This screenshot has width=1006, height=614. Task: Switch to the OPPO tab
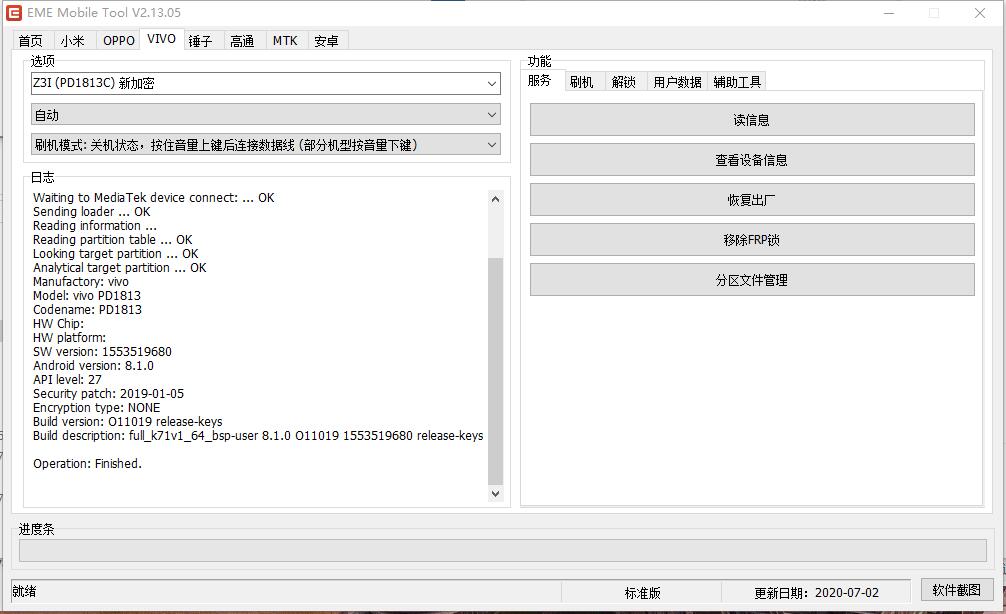click(x=119, y=40)
